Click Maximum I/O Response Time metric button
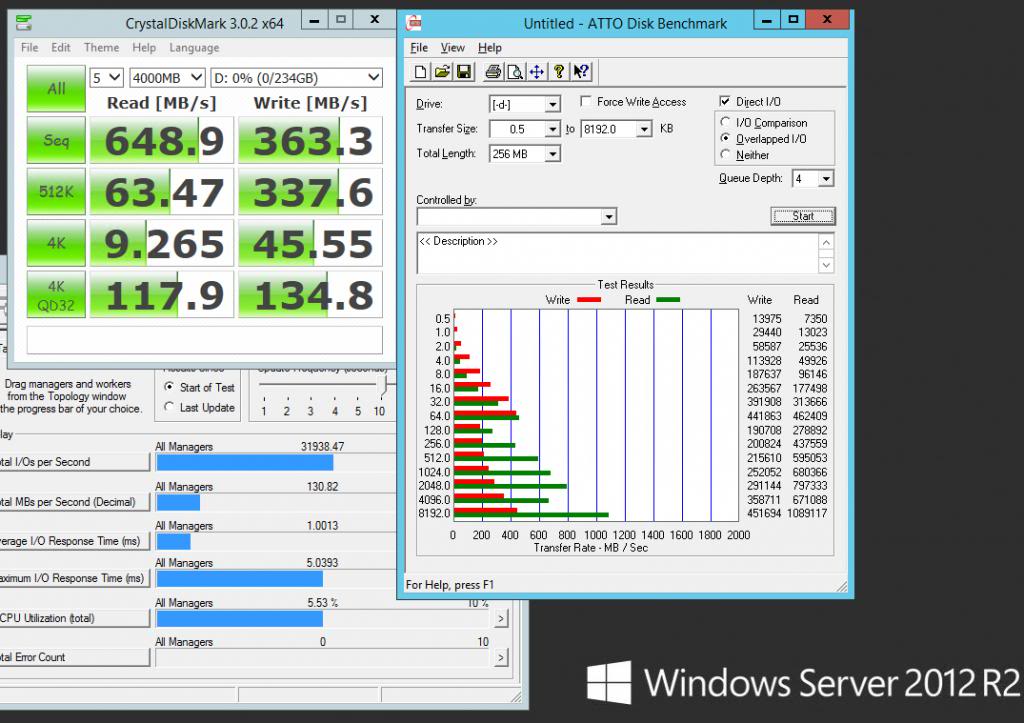The image size is (1024, 723). (74, 578)
